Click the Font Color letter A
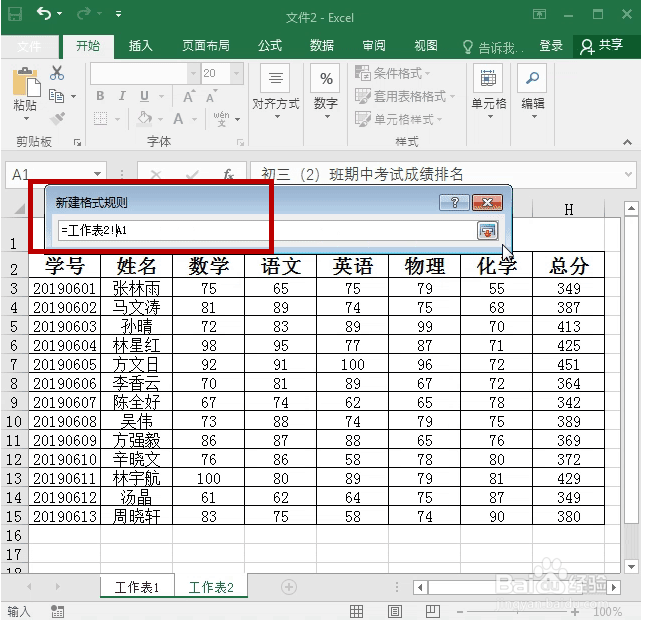The image size is (646, 627). pos(178,119)
